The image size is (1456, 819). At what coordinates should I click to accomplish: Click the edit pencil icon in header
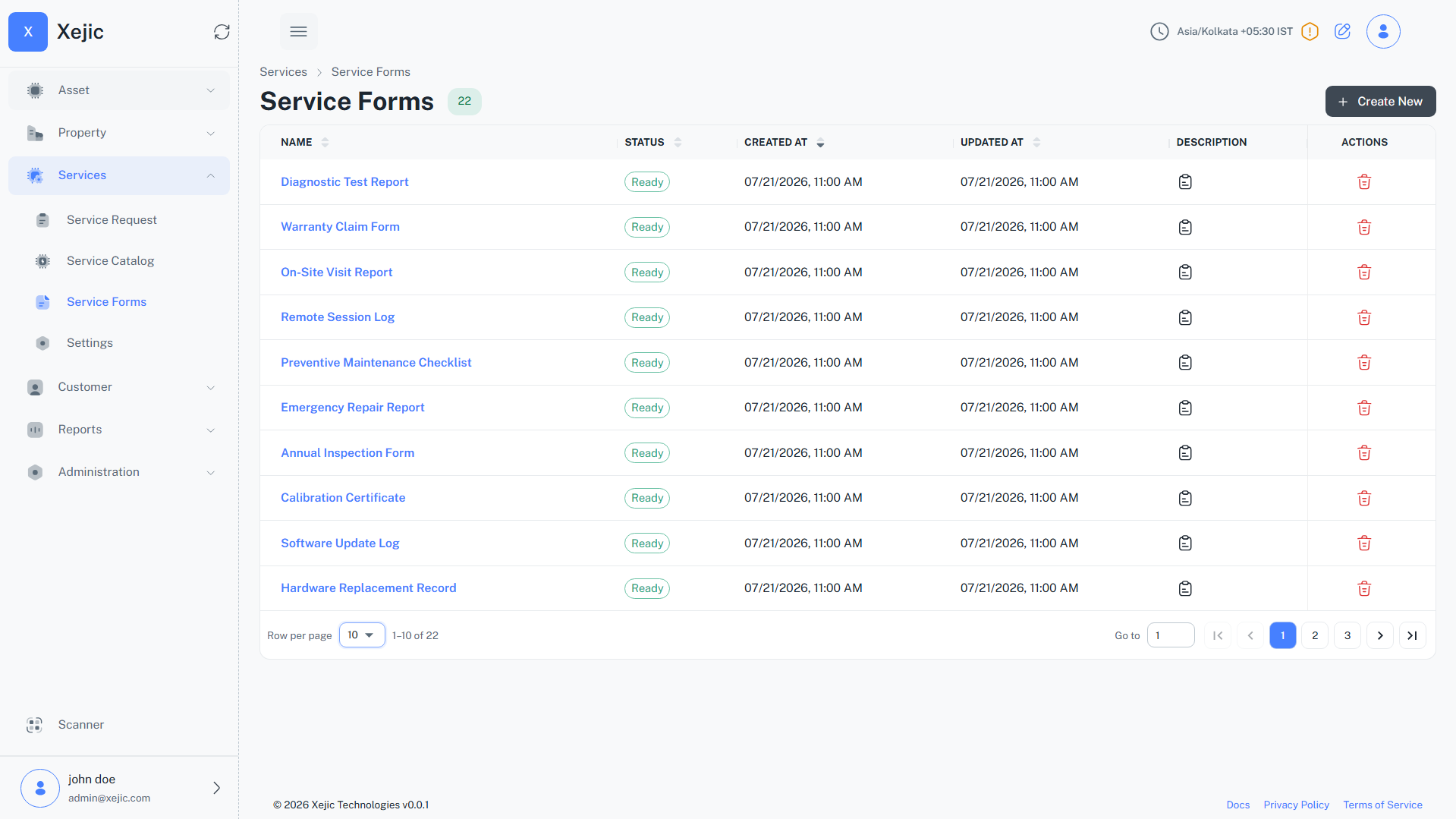click(1342, 31)
